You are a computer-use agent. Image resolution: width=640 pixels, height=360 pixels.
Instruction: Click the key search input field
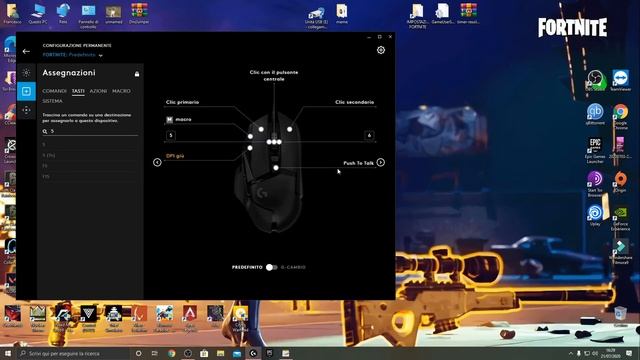[90, 131]
